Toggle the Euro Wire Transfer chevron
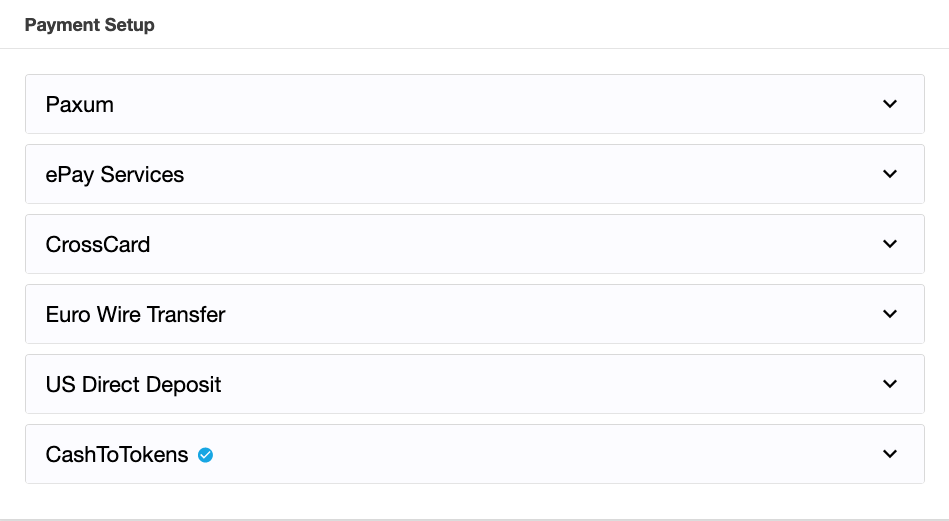The height and width of the screenshot is (521, 949). point(890,314)
